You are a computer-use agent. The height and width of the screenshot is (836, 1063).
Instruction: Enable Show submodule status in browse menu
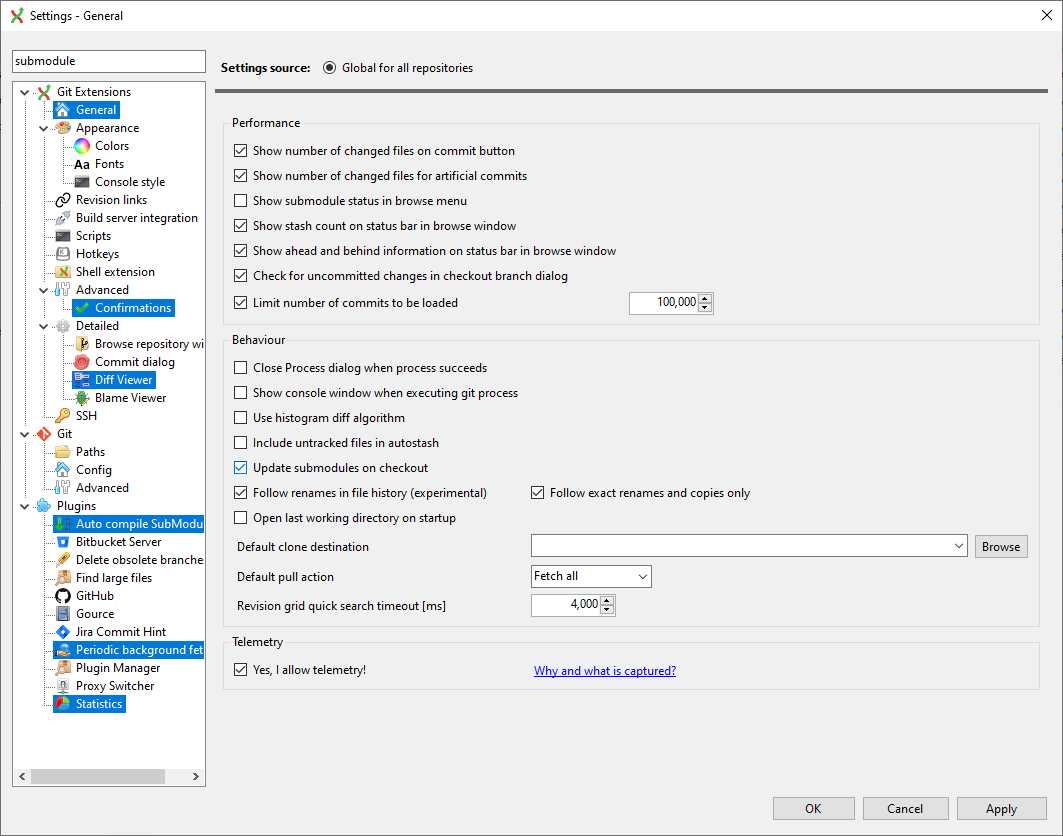click(x=240, y=200)
